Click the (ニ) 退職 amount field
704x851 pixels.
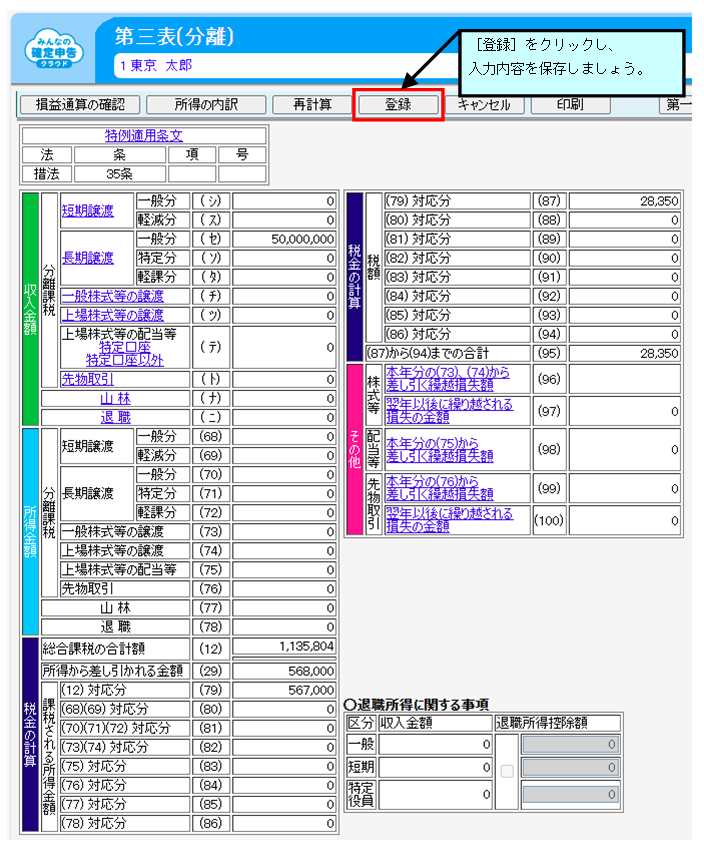284,417
